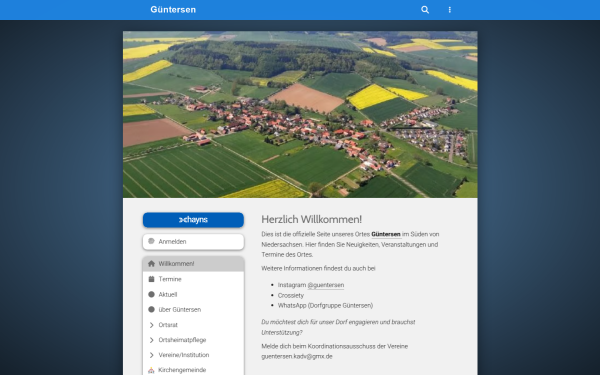Click the home icon next to Willkommen!

(x=151, y=264)
